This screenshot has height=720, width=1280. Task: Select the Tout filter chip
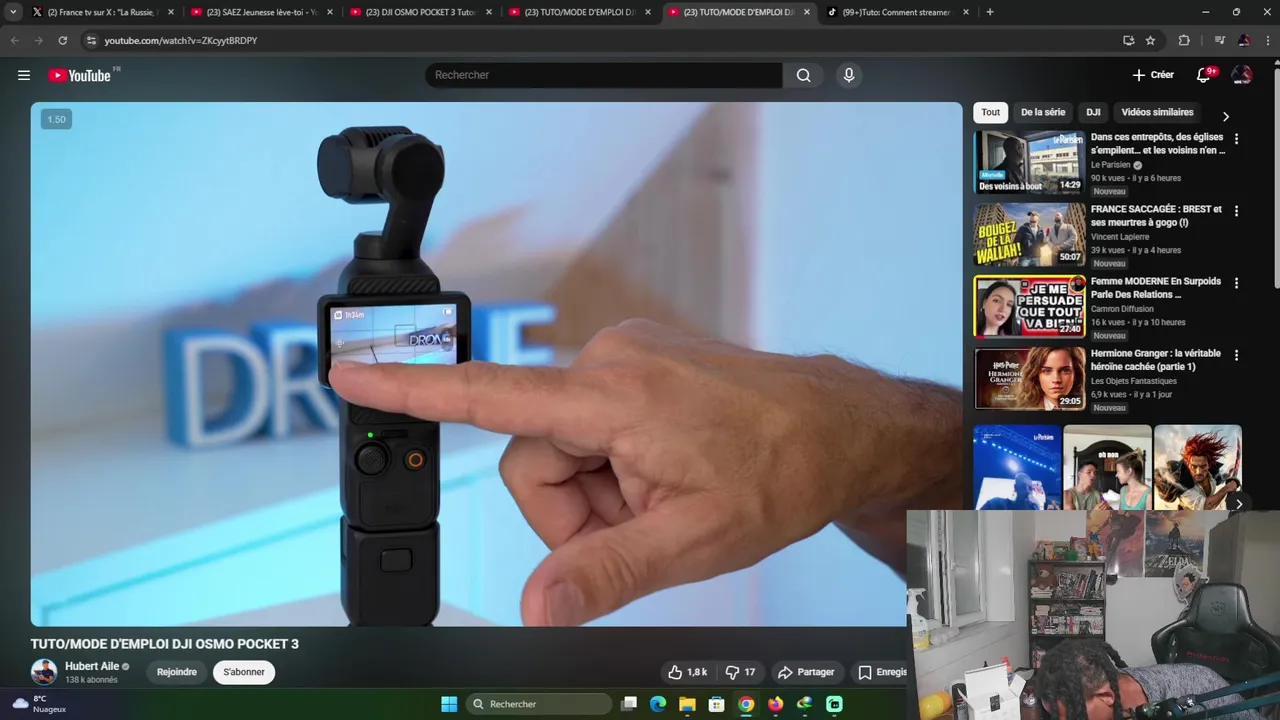(990, 112)
